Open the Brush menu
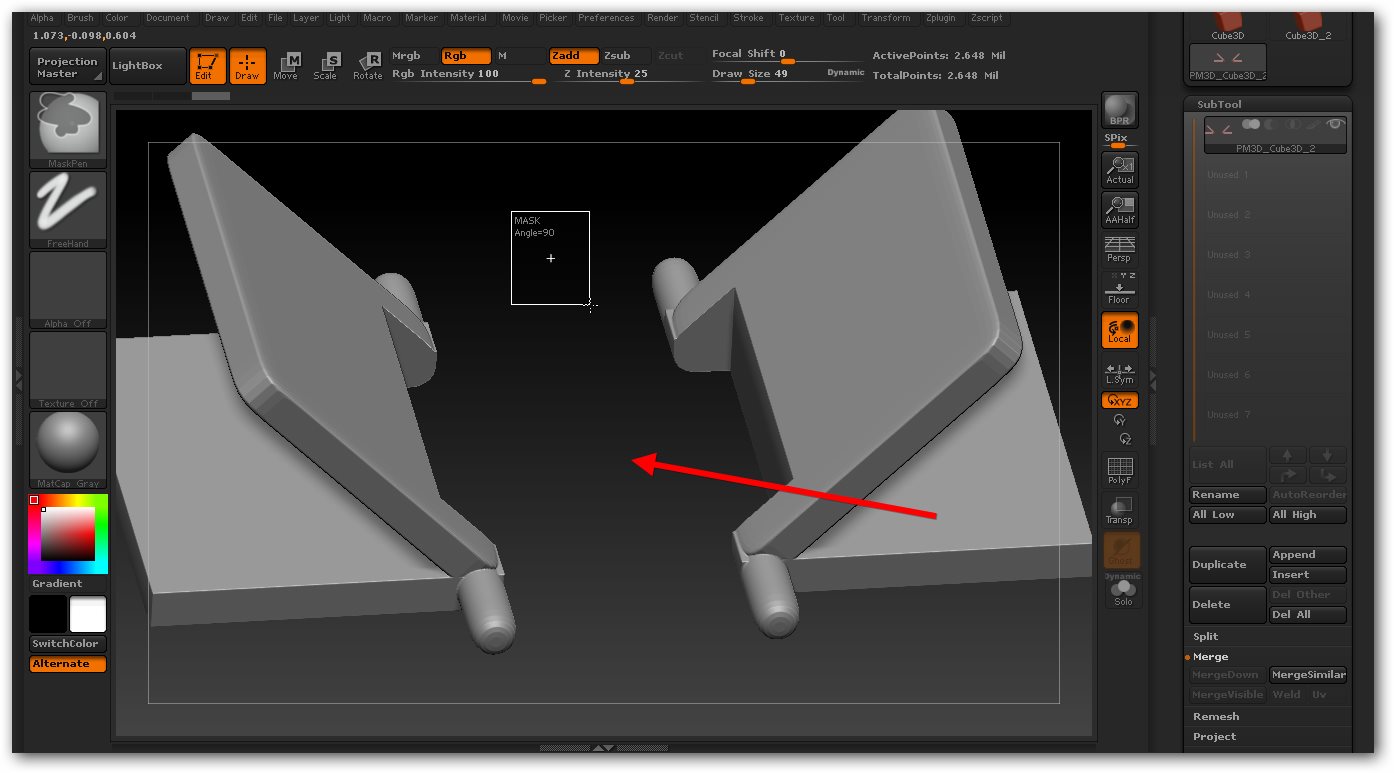 tap(80, 18)
